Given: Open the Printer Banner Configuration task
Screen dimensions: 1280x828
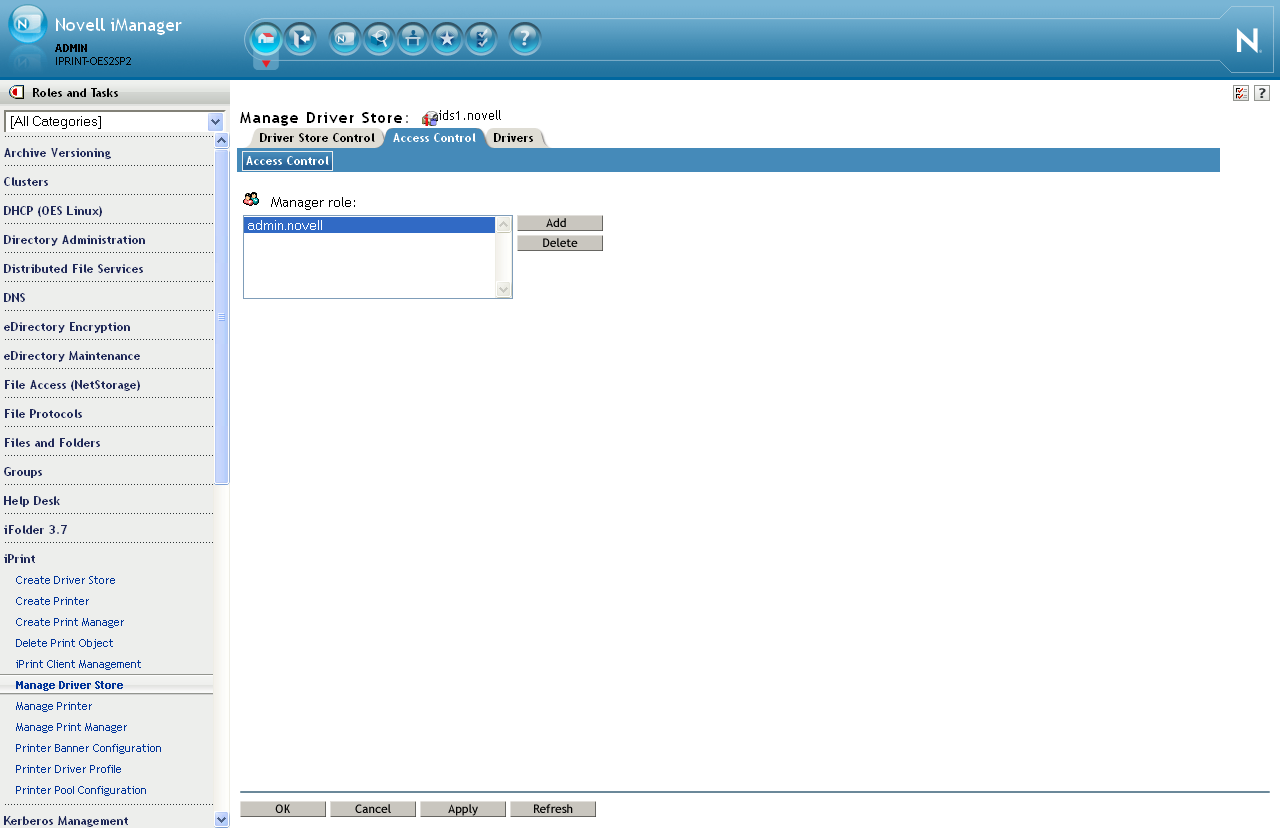Looking at the screenshot, I should [88, 748].
